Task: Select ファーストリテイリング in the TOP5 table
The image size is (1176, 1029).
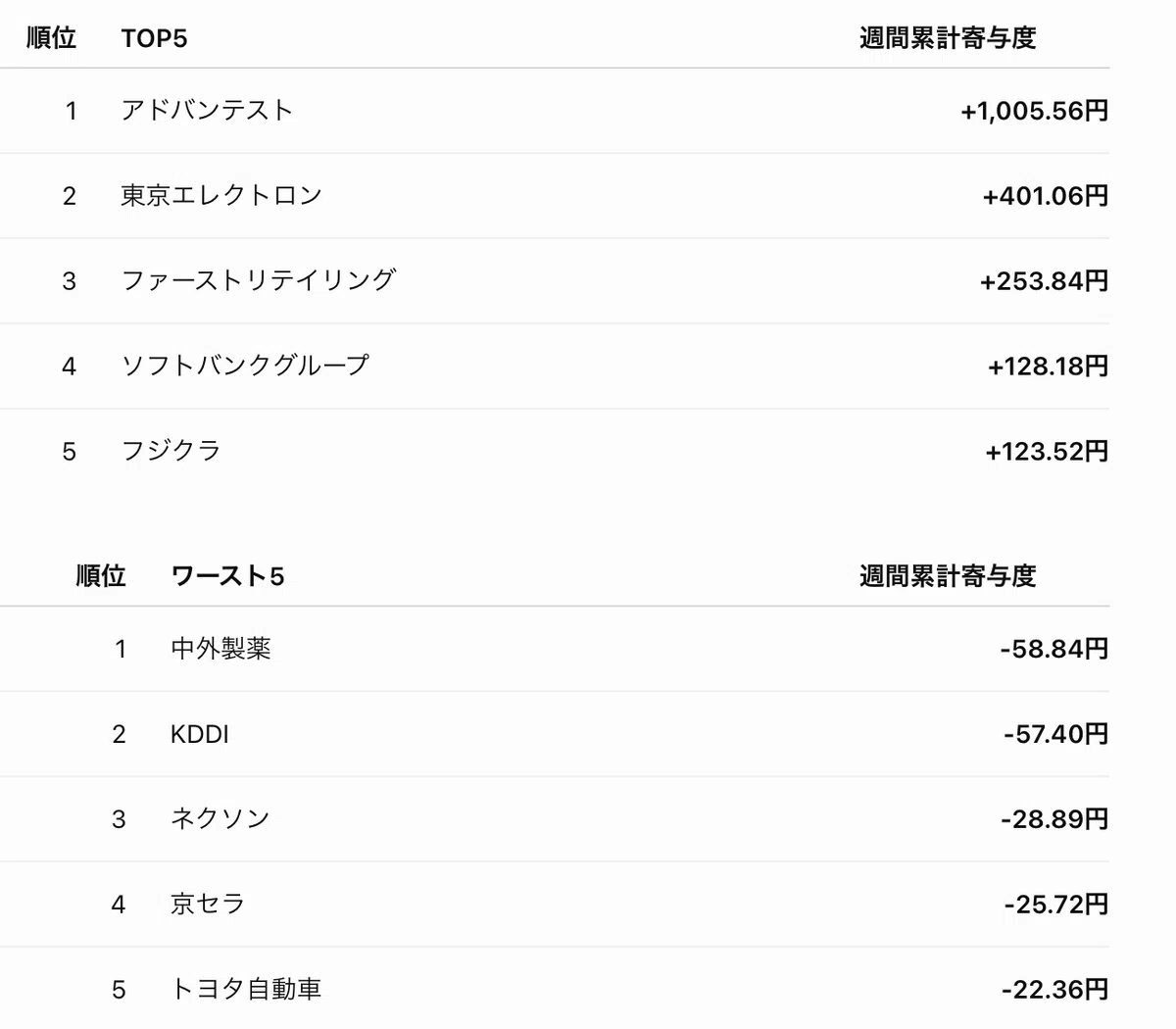Action: [259, 280]
